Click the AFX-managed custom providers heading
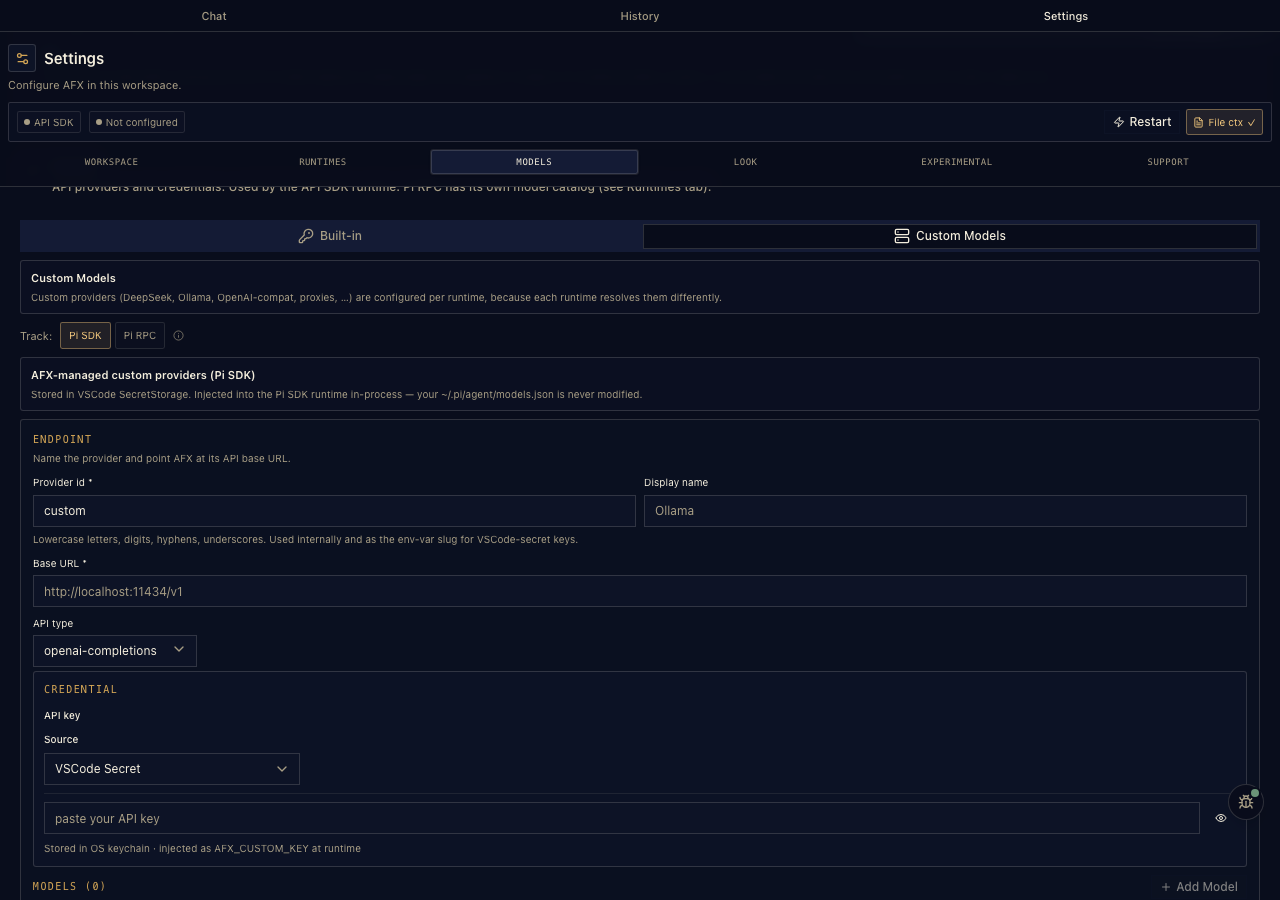The height and width of the screenshot is (900, 1280). [x=143, y=375]
